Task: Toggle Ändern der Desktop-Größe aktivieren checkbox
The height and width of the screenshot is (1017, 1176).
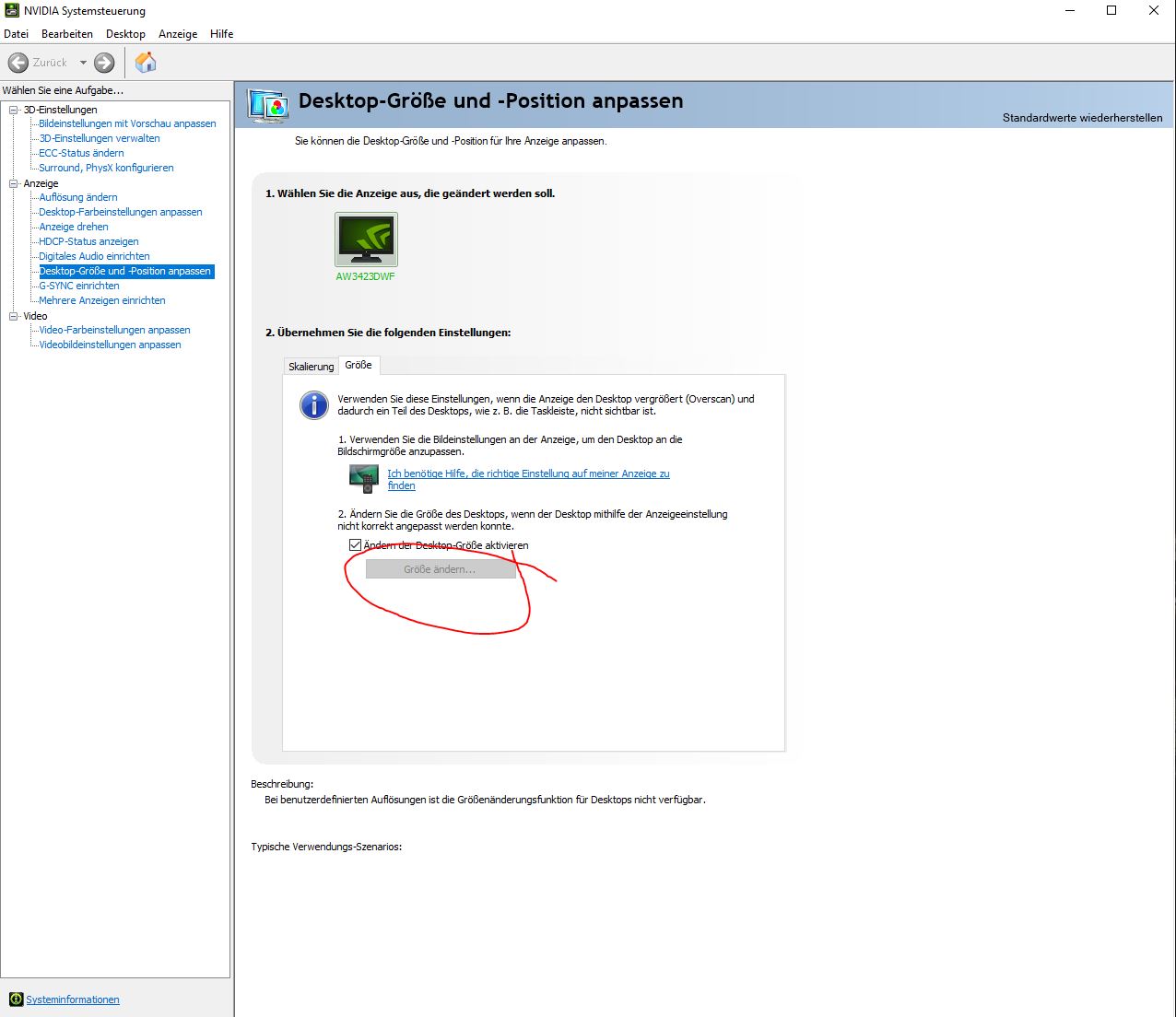Action: click(355, 545)
